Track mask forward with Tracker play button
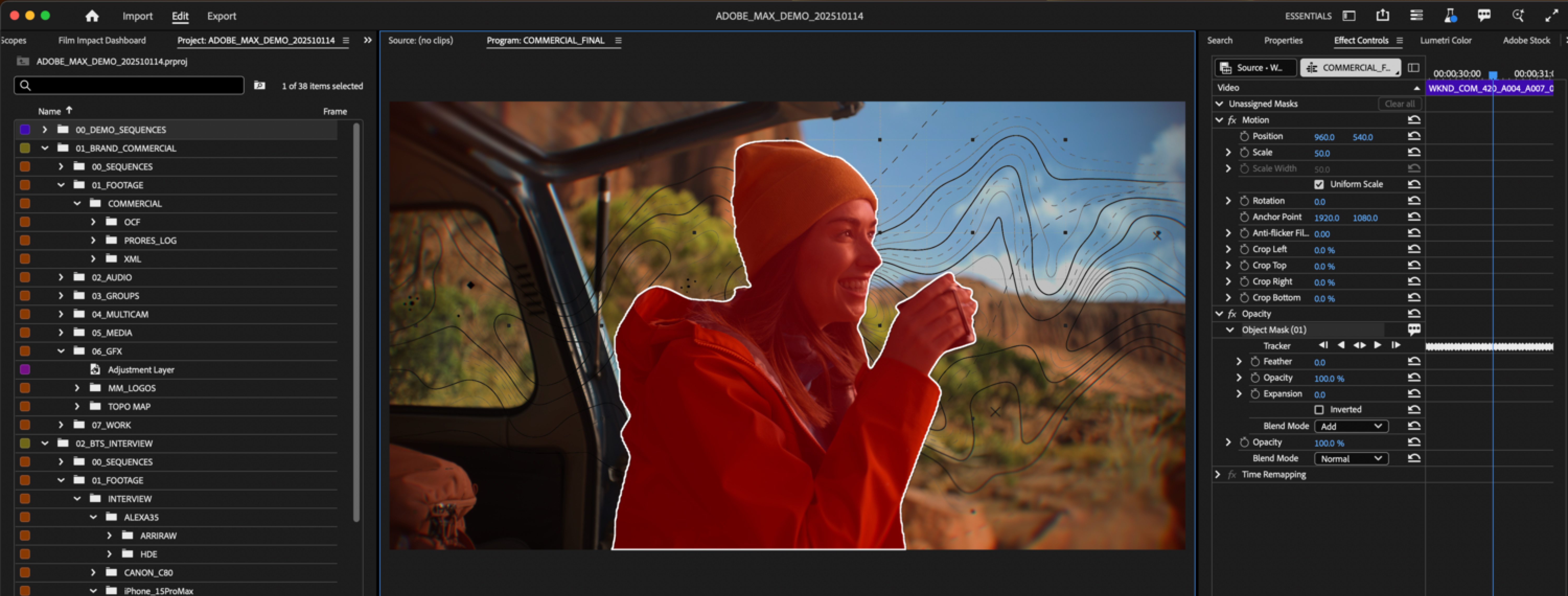 [x=1377, y=345]
